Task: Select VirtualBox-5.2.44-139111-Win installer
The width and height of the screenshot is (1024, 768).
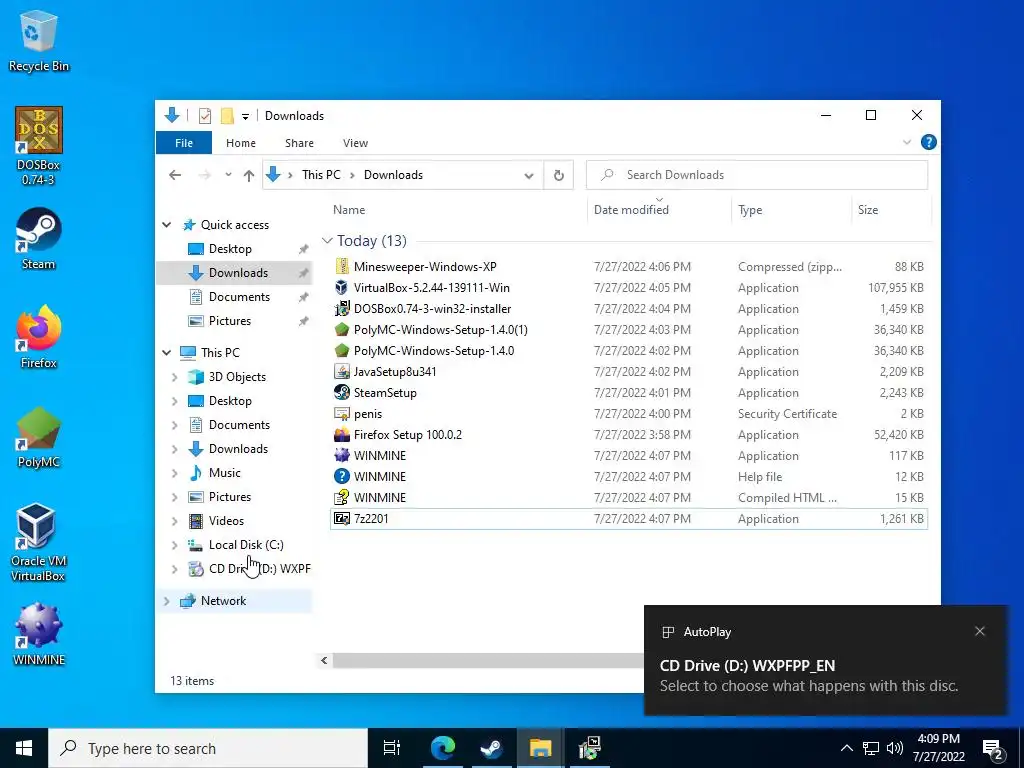Action: (629, 287)
